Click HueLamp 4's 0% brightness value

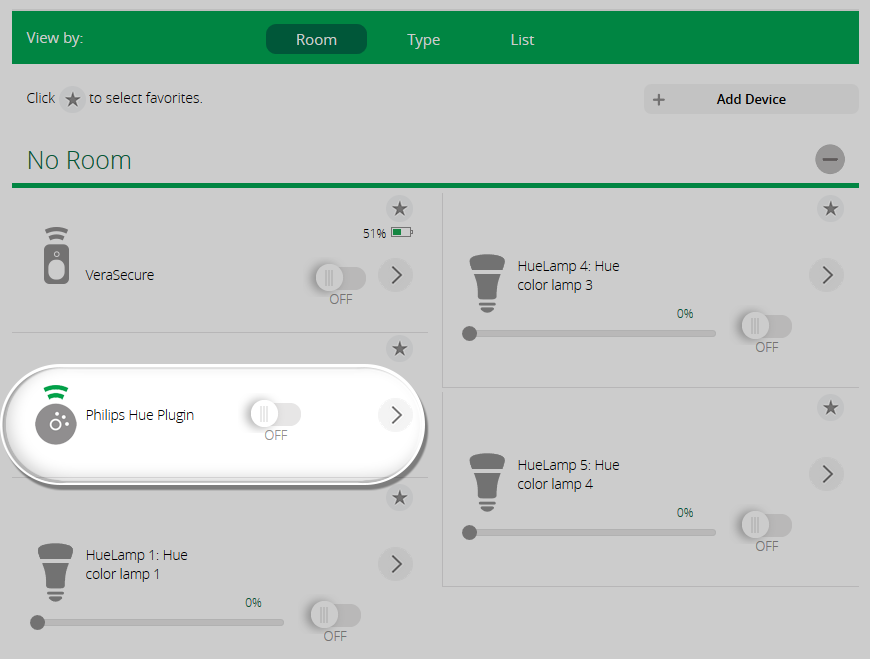pyautogui.click(x=685, y=313)
